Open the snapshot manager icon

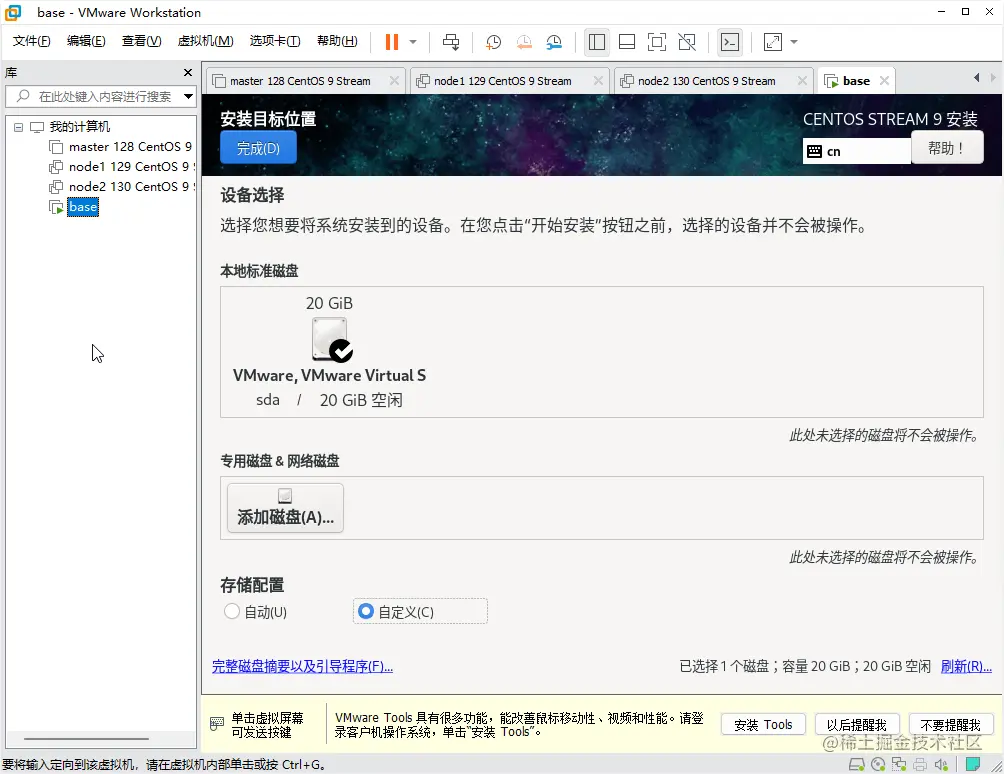554,42
